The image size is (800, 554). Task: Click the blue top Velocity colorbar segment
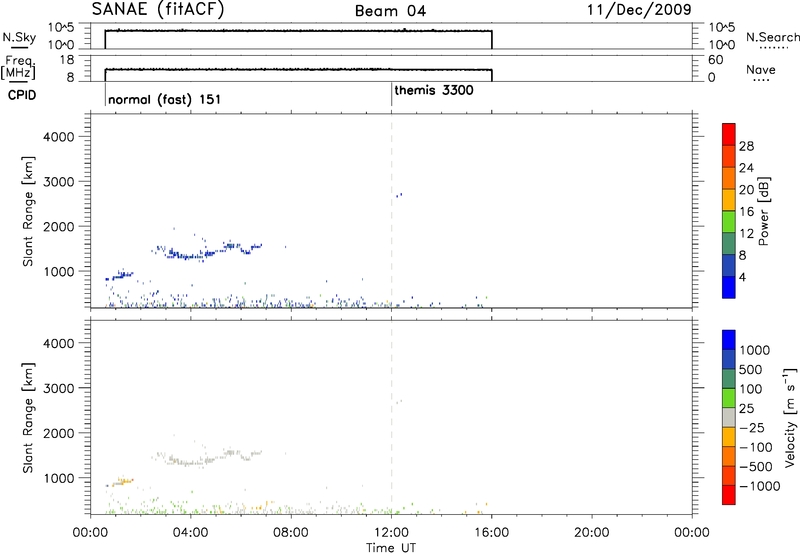pyautogui.click(x=729, y=340)
